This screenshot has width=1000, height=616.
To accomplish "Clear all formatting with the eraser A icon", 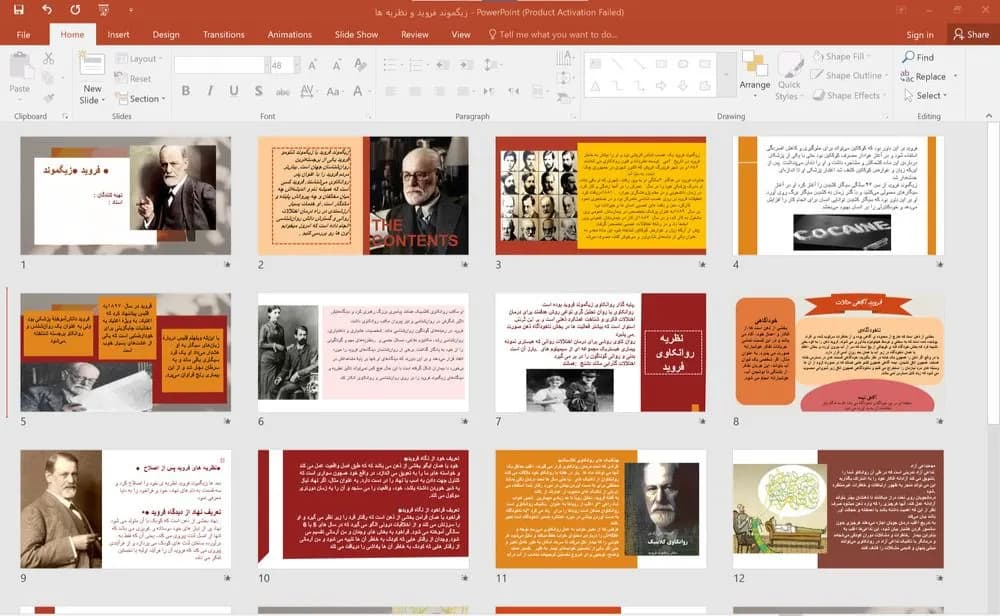I will click(x=360, y=65).
